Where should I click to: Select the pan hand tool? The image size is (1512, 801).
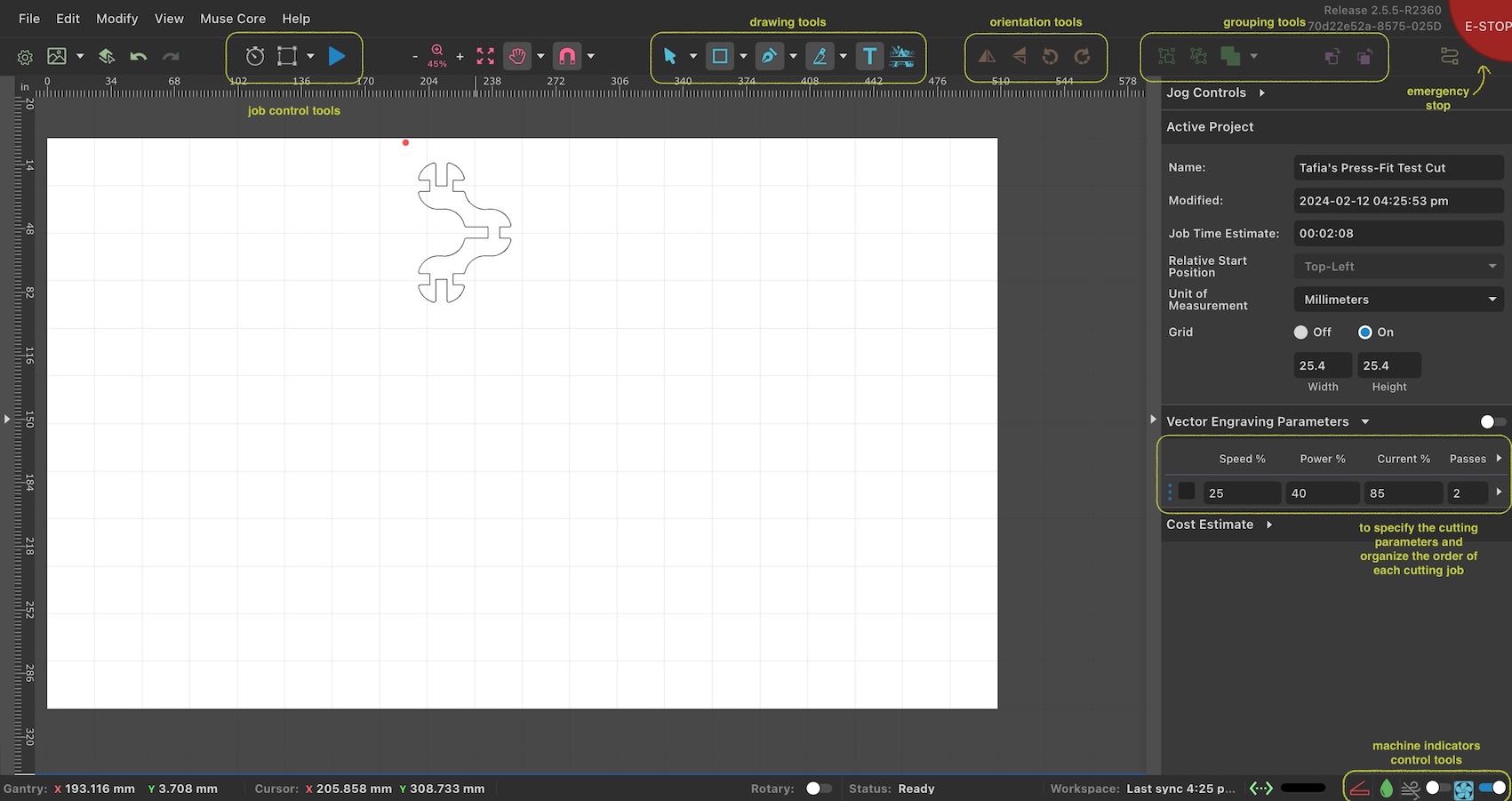[x=517, y=56]
